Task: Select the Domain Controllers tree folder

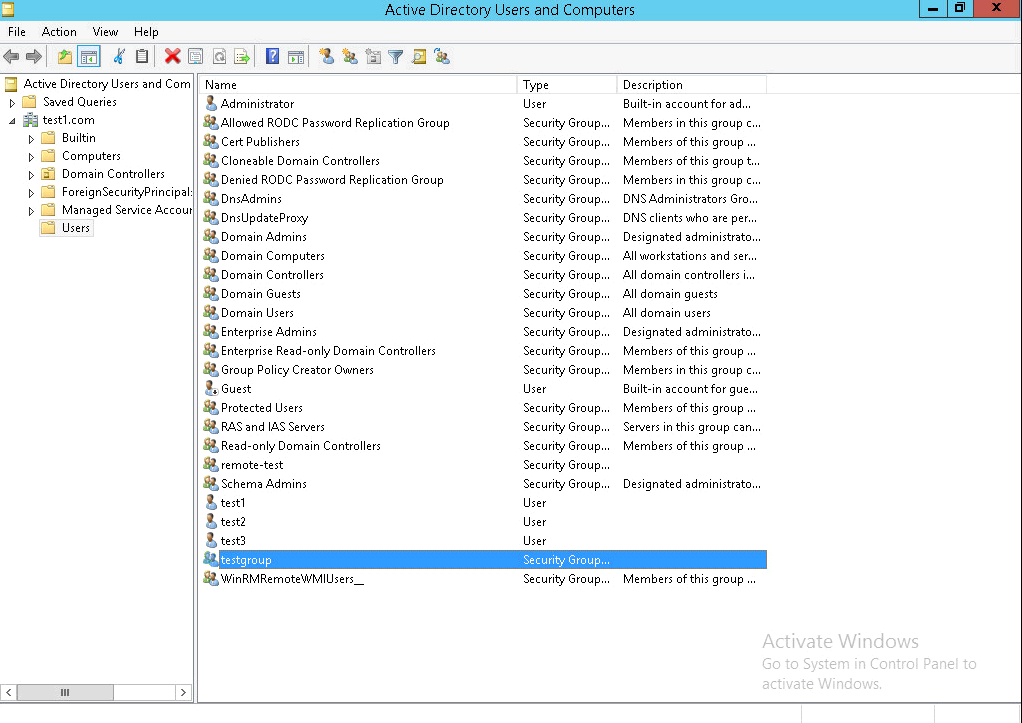Action: [x=113, y=174]
